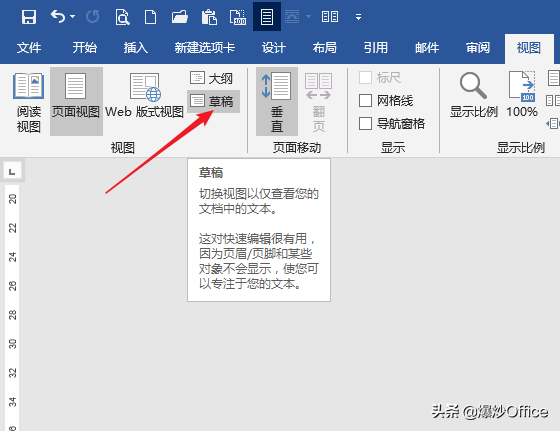This screenshot has height=431, width=560.
Task: Select Outline view (大纲) button
Action: [x=212, y=78]
